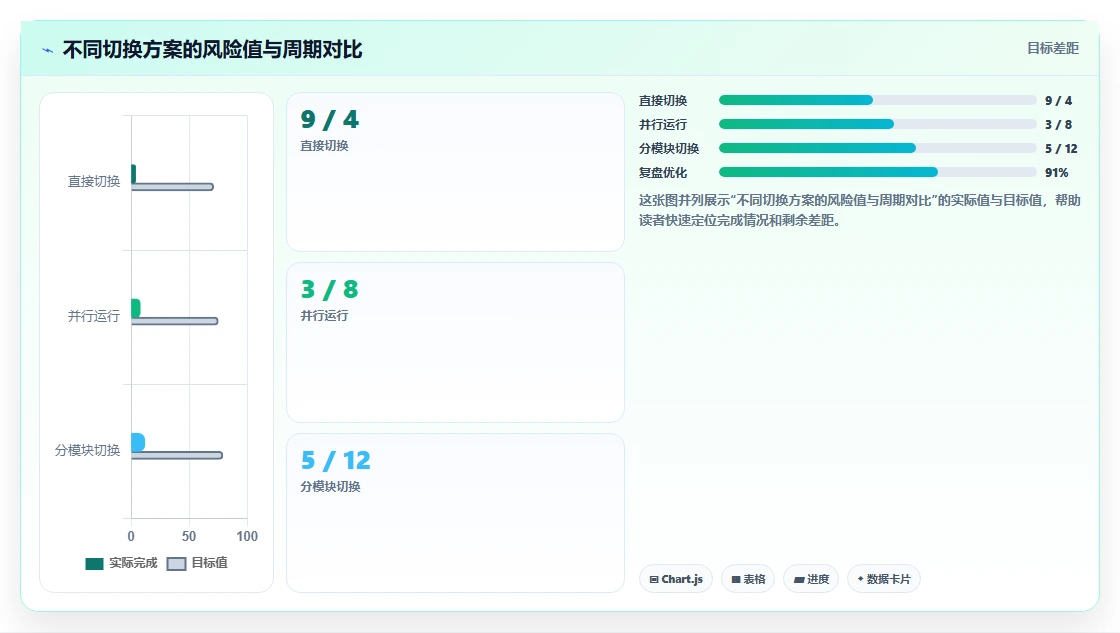
Task: Click the 并行运行 progress bar
Action: tap(878, 124)
